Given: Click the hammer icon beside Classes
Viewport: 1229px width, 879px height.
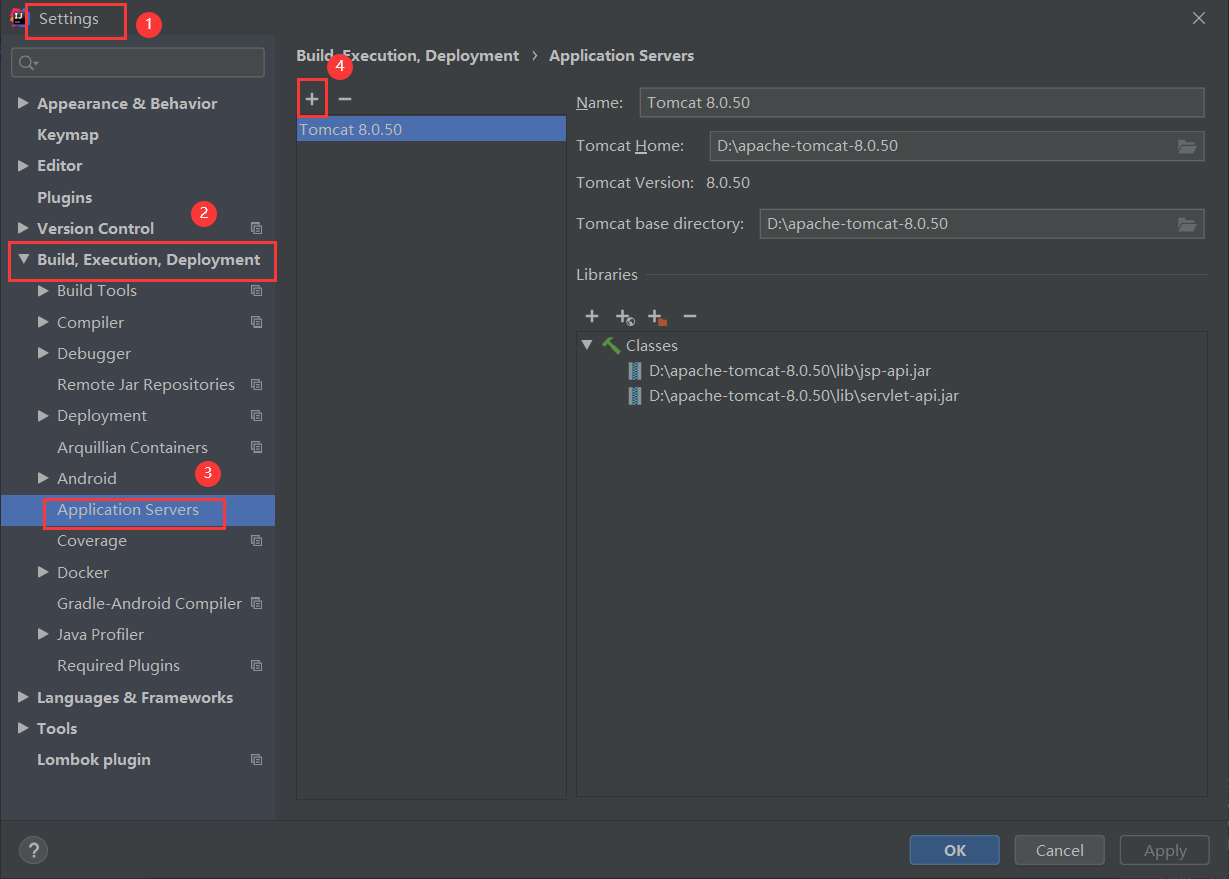Looking at the screenshot, I should 611,345.
